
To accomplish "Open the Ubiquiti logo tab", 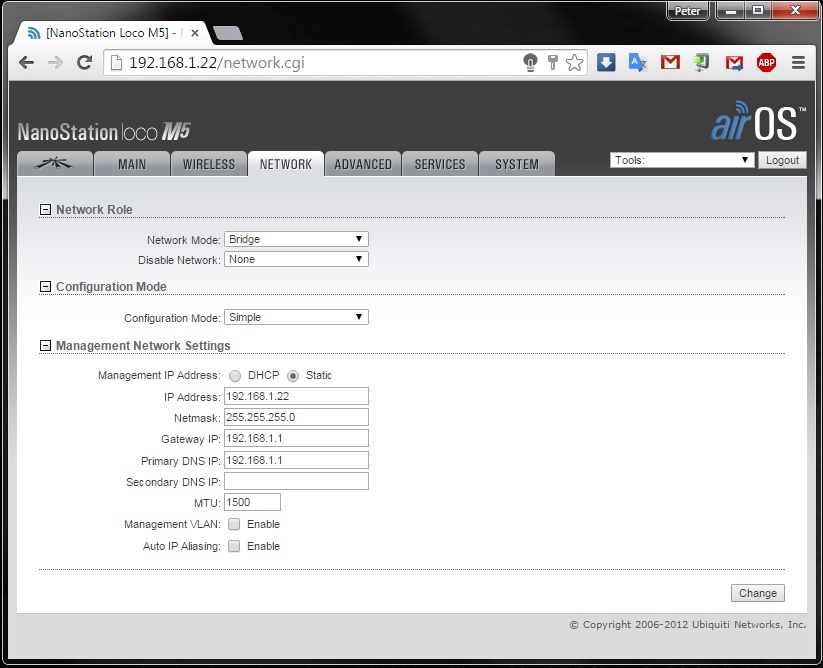I will coord(55,164).
